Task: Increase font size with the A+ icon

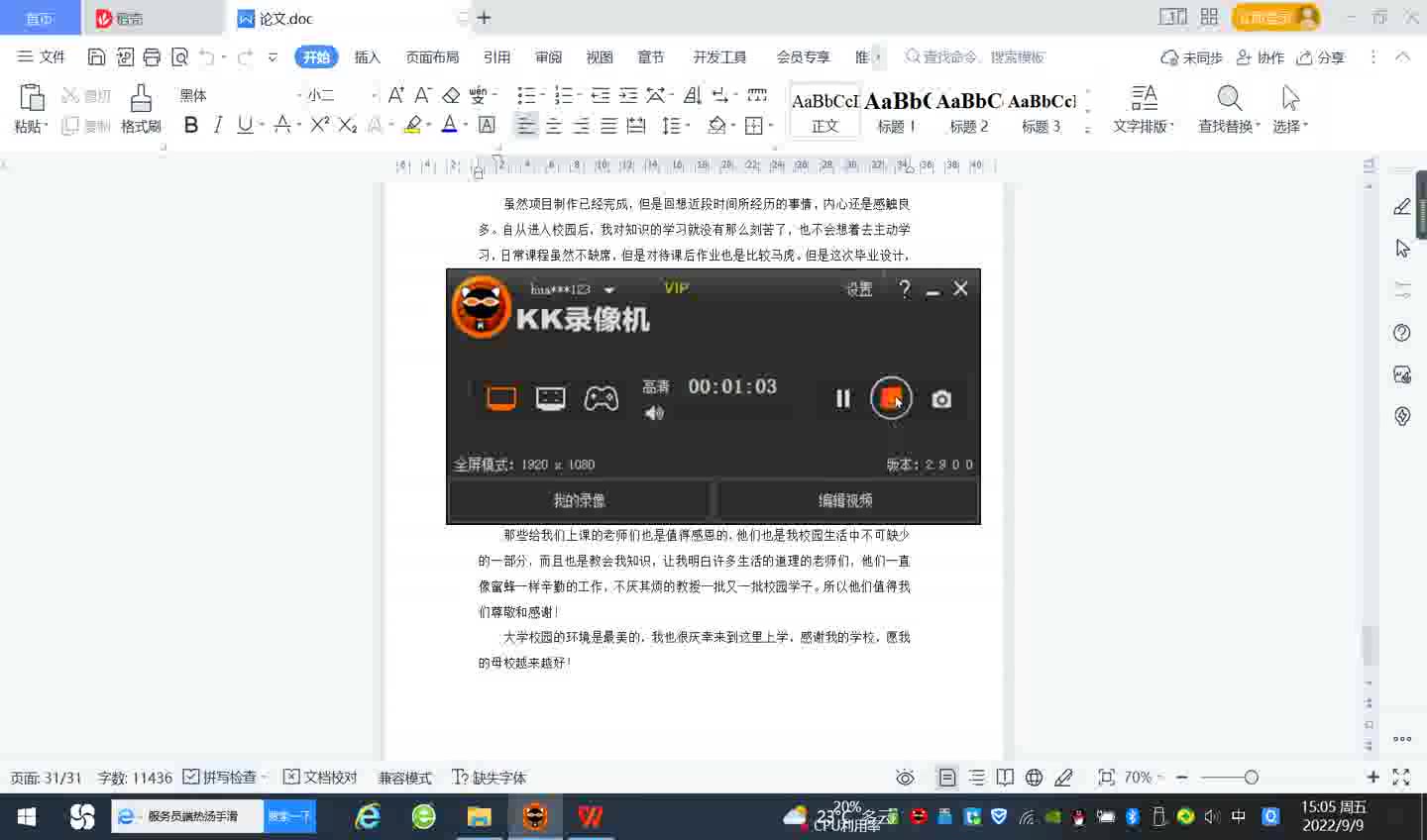Action: click(x=395, y=95)
